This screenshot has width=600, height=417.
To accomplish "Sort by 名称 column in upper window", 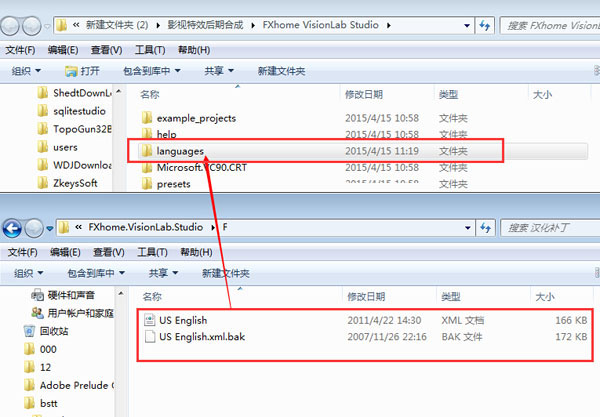I will tap(150, 94).
